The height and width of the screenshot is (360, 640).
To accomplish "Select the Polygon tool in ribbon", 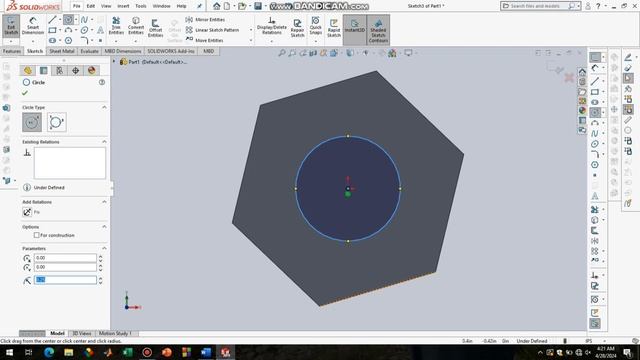I will click(68, 40).
